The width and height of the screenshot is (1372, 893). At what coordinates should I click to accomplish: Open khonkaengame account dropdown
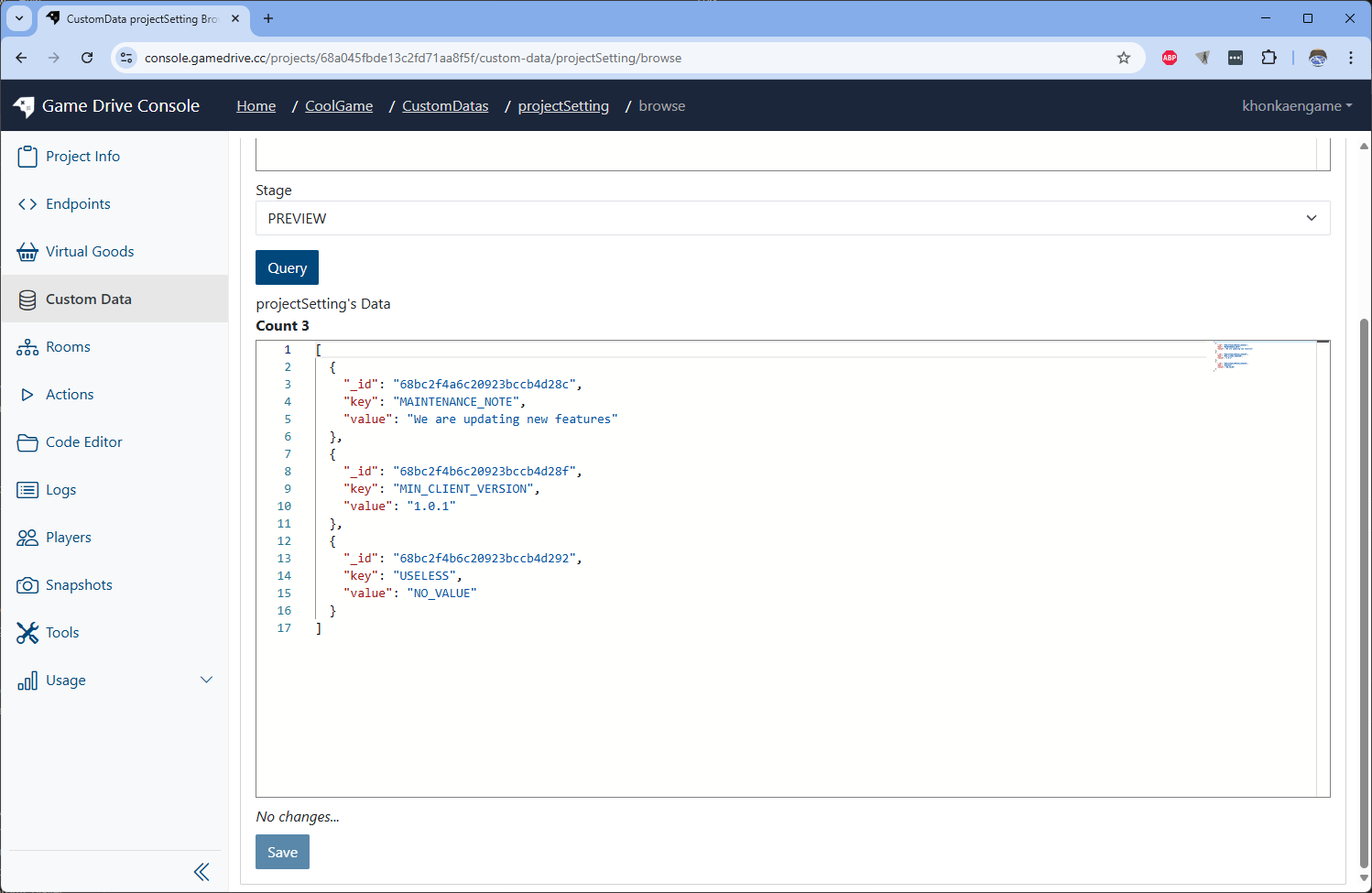pyautogui.click(x=1296, y=106)
